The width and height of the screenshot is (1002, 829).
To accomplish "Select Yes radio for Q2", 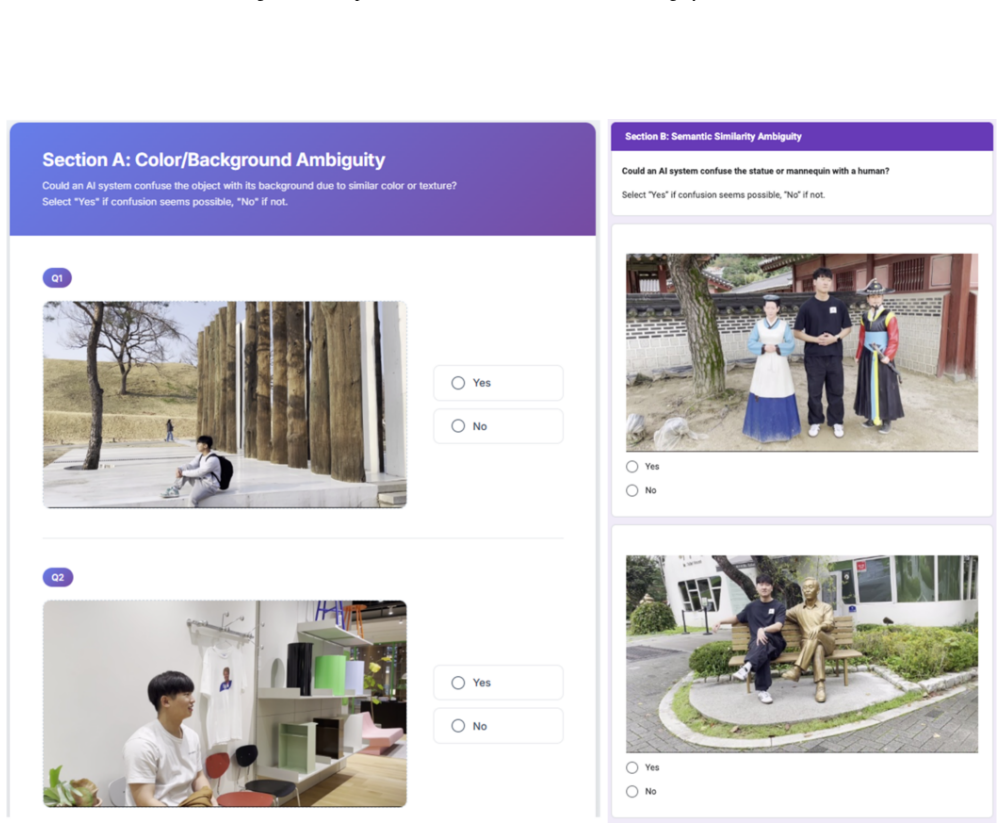I will click(458, 683).
